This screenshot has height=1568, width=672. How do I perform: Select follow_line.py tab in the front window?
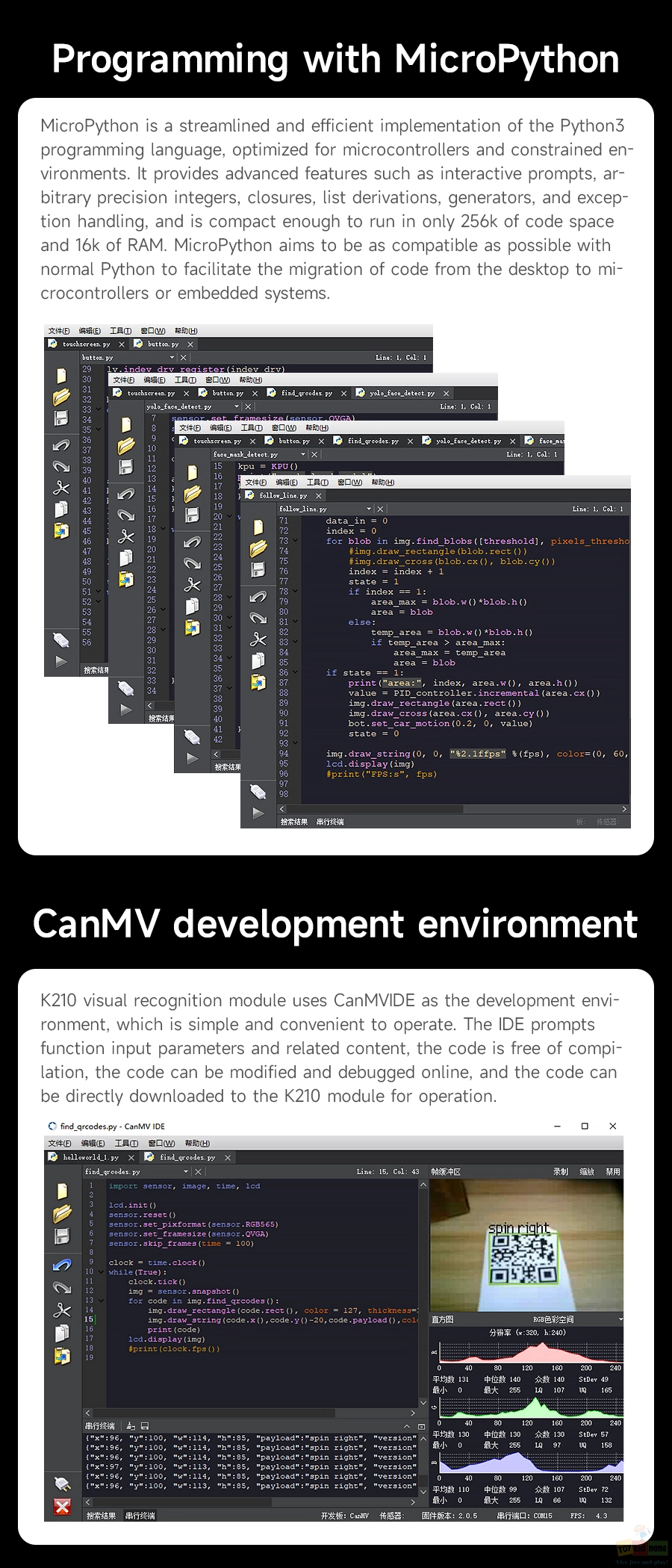point(283,495)
